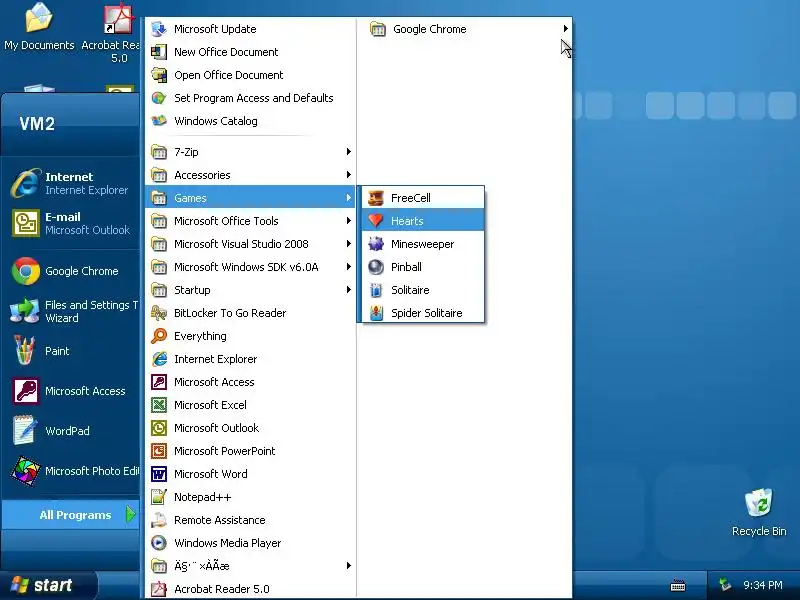Click Internet Explorer icon in All Programs
Screen dimensions: 800x600
(159, 359)
